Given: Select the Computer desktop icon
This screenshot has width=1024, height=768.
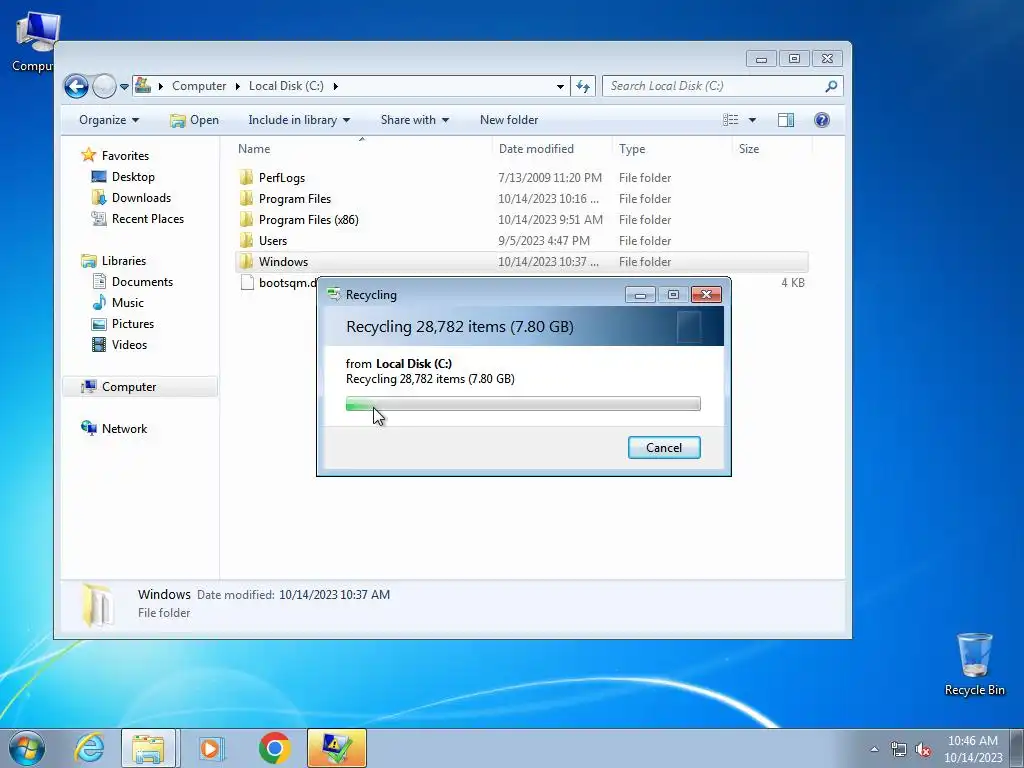Looking at the screenshot, I should click(x=34, y=42).
